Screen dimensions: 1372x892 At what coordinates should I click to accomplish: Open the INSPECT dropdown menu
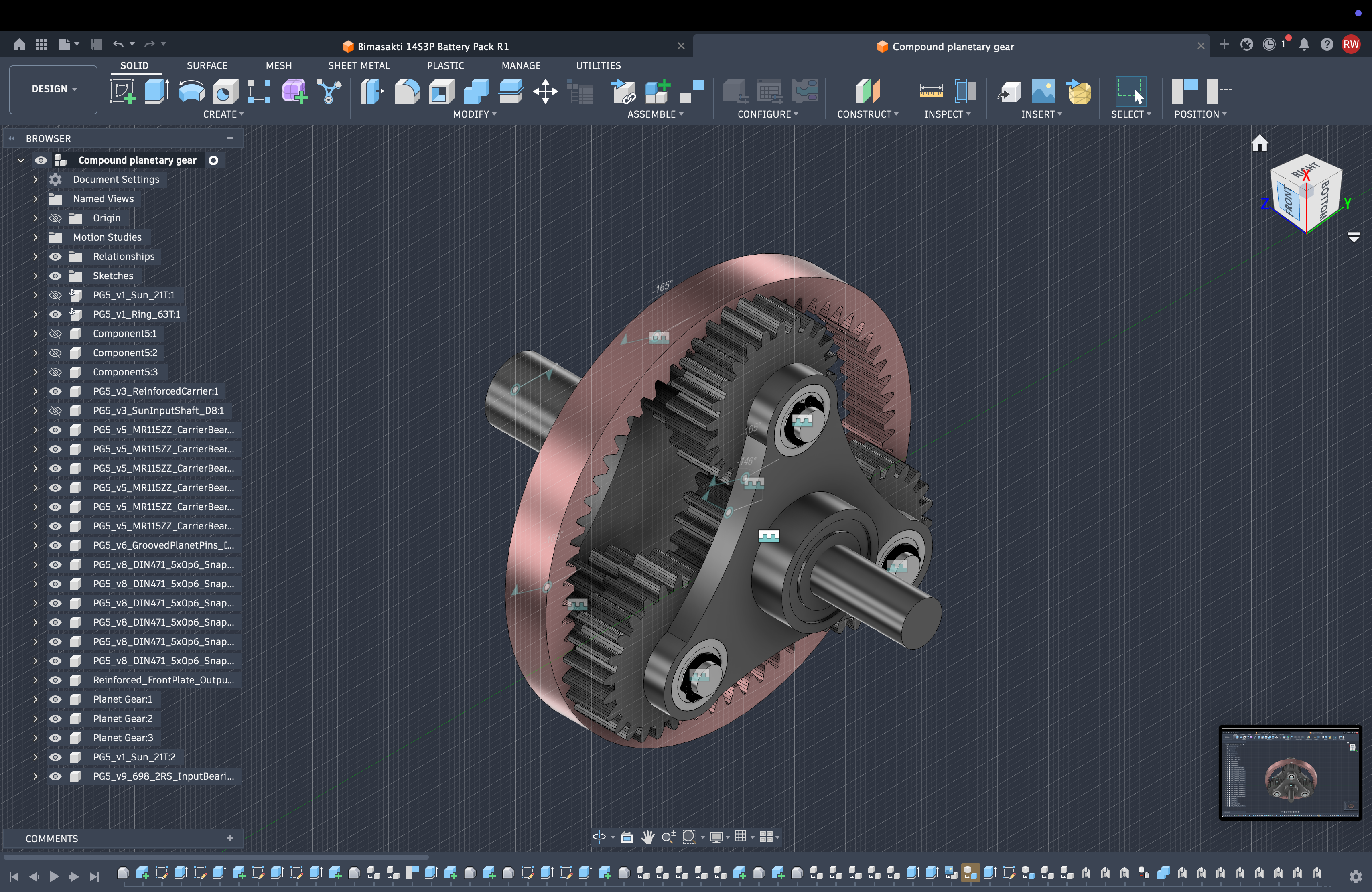tap(947, 114)
